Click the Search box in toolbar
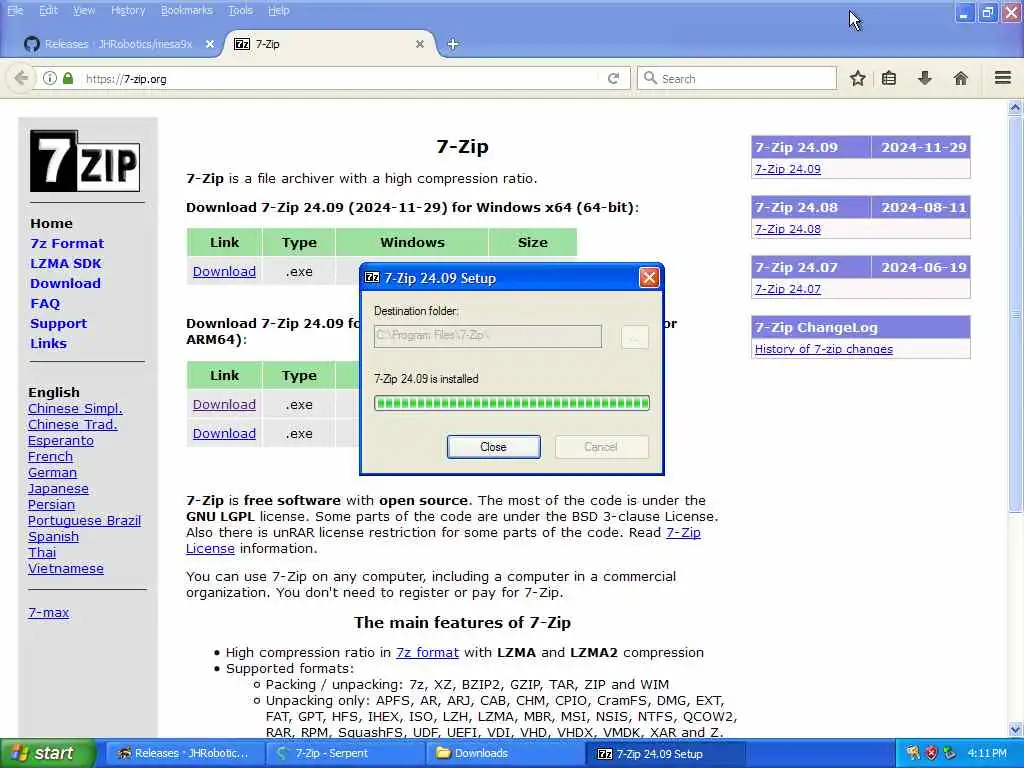Image resolution: width=1024 pixels, height=768 pixels. point(737,78)
